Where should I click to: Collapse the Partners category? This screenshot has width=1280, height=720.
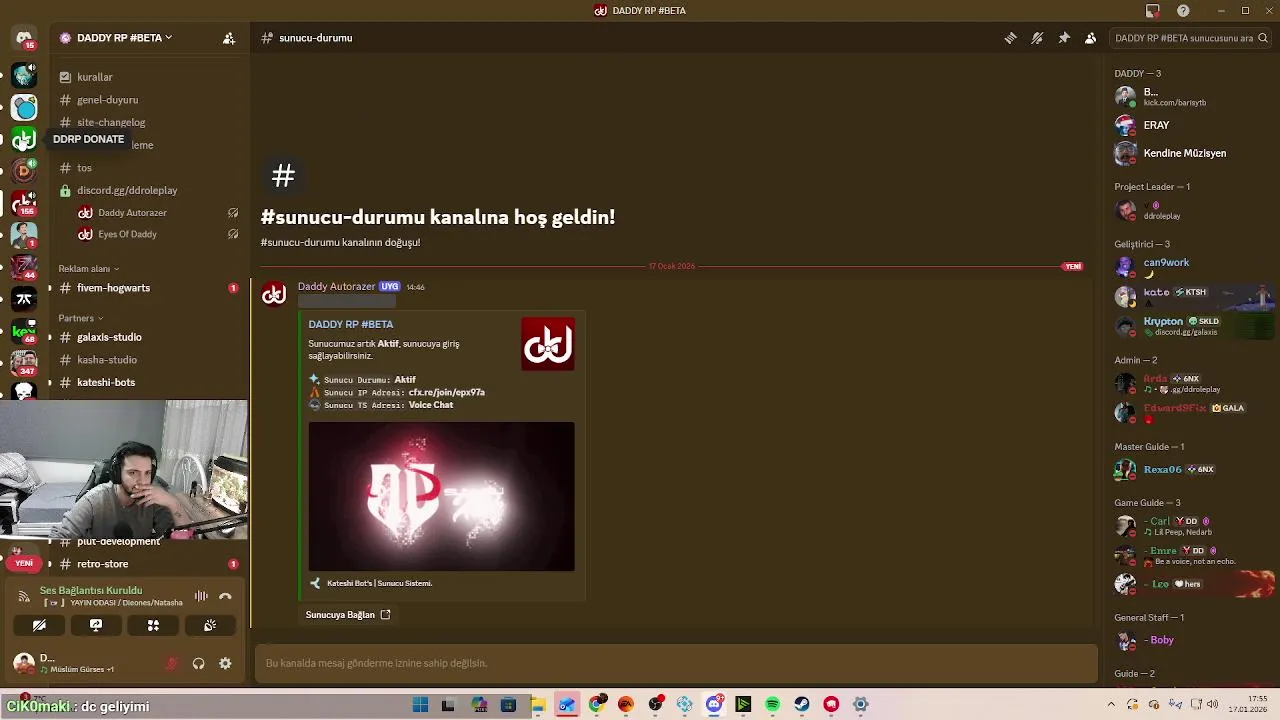tap(80, 318)
